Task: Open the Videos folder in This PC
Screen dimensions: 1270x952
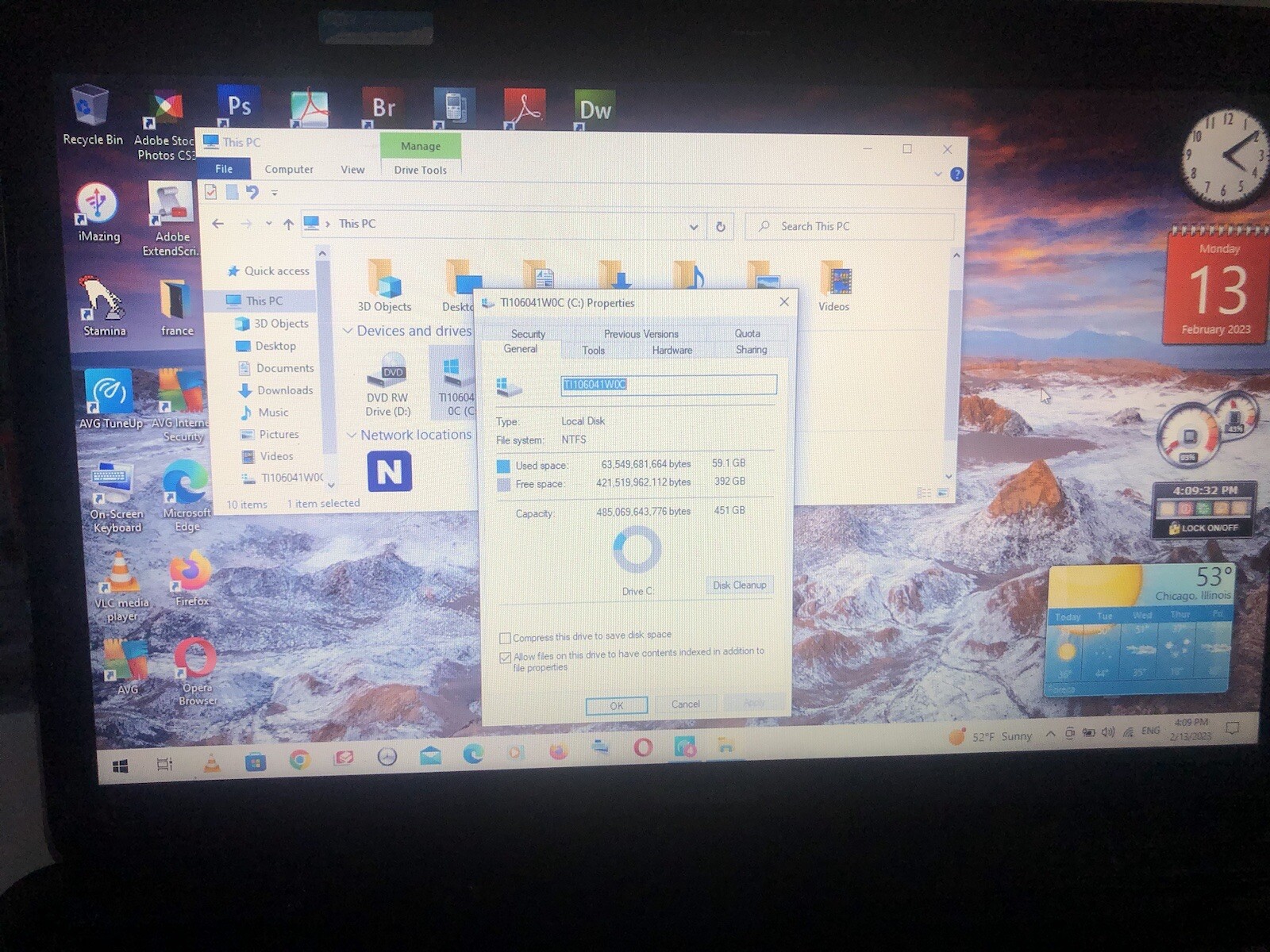Action: [834, 286]
